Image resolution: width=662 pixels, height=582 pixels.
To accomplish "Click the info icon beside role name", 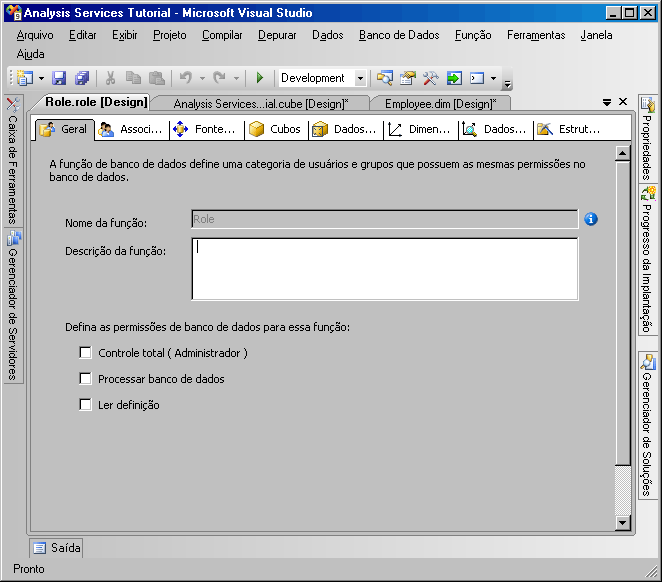I will point(591,219).
